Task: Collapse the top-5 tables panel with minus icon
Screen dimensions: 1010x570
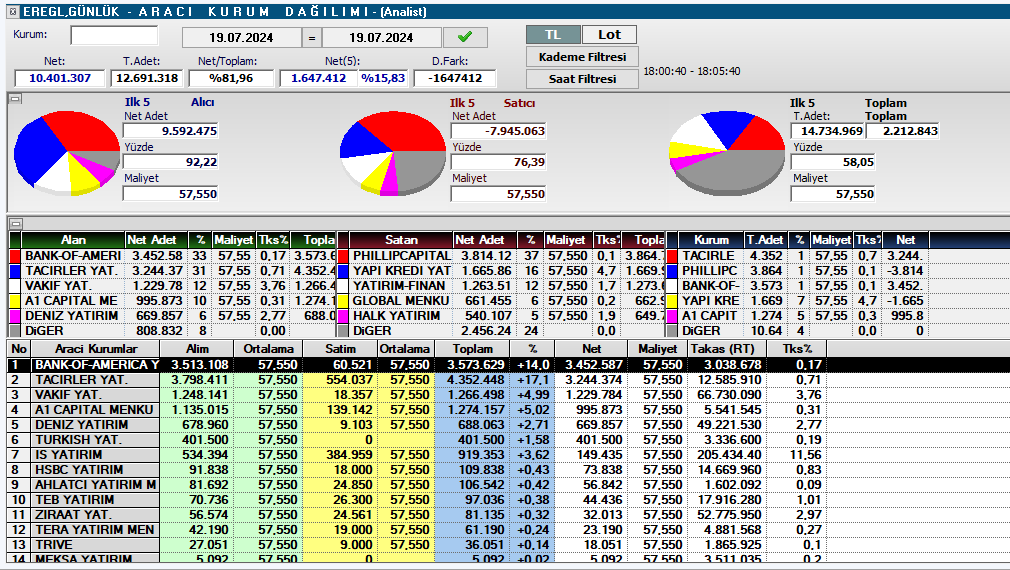Action: (x=15, y=223)
